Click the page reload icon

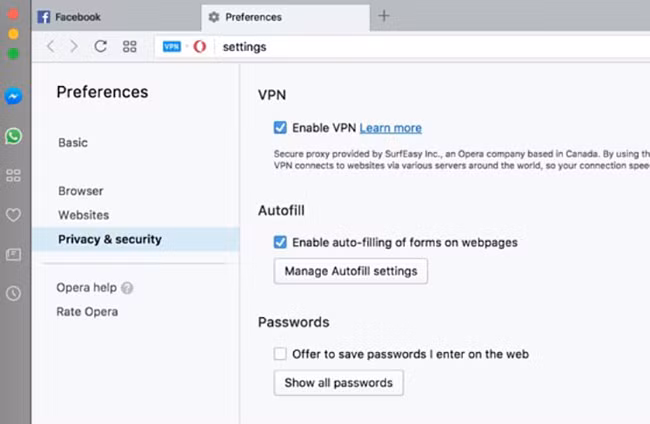100,46
